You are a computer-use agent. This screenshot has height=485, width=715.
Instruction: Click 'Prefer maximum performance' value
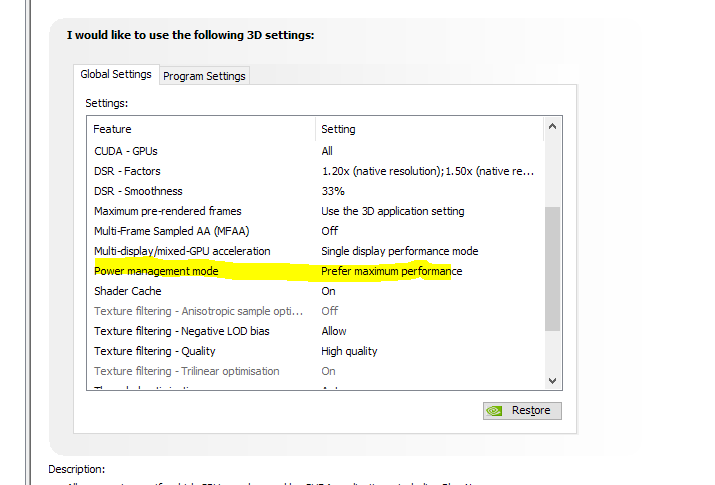[x=392, y=272]
